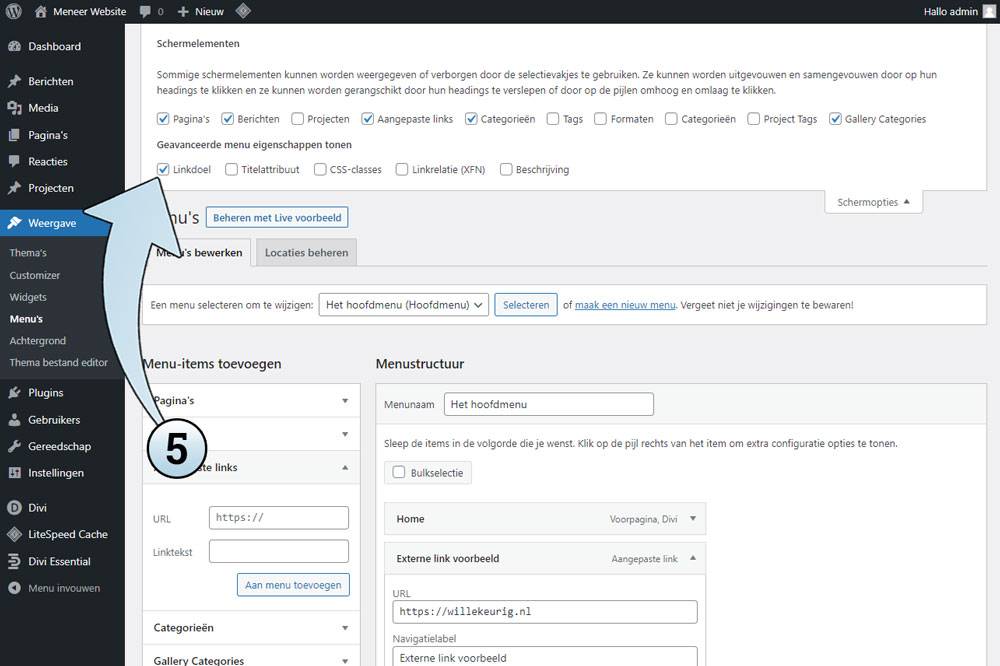Click the Menunaam text field

tap(548, 404)
